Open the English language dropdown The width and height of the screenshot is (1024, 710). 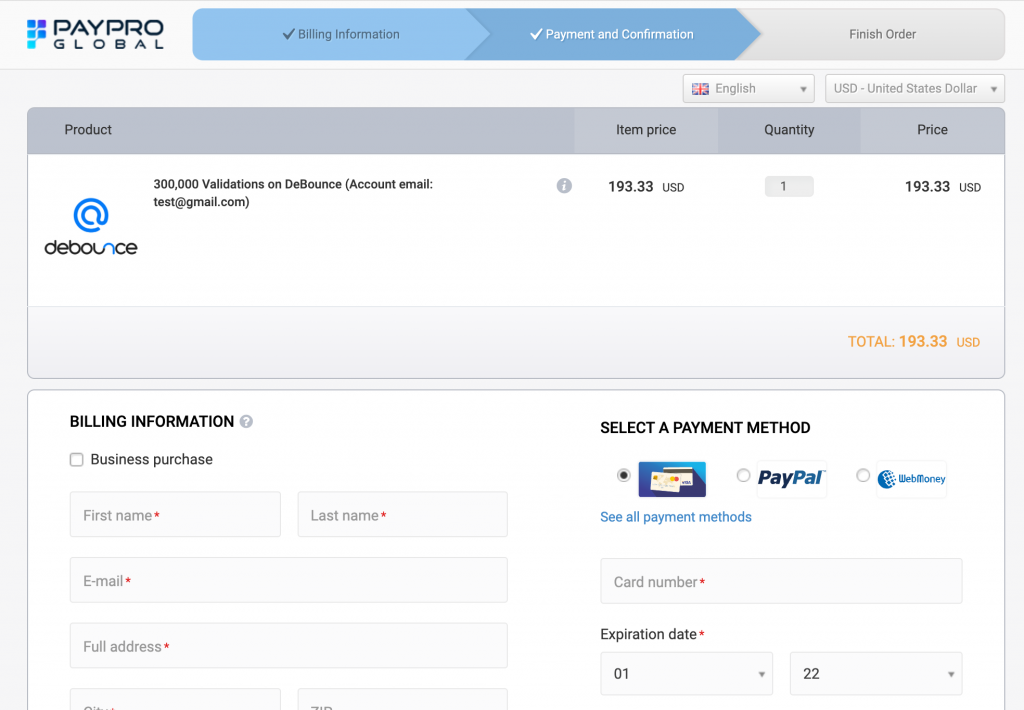(x=749, y=89)
